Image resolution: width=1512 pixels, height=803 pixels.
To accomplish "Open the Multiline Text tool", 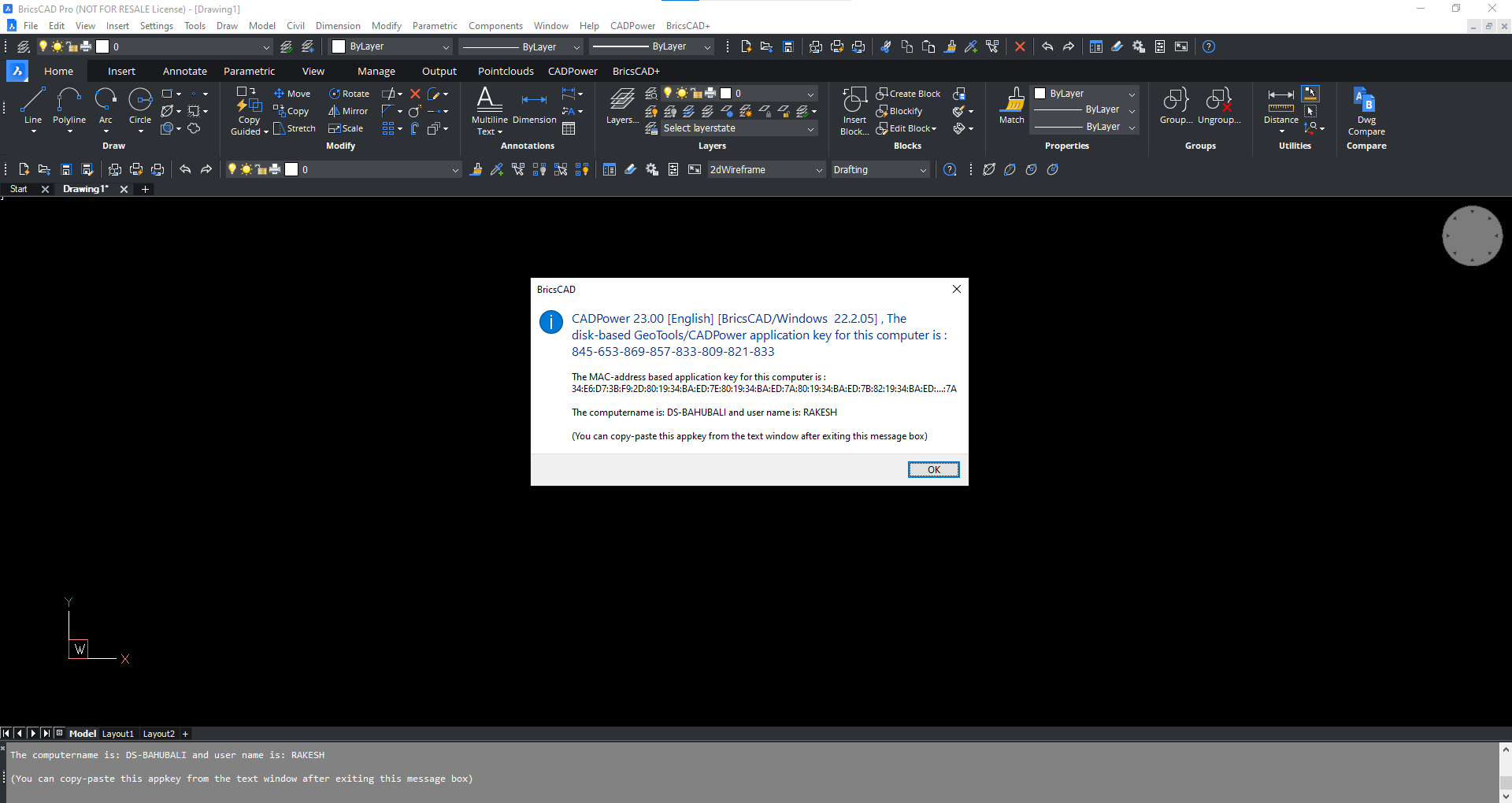I will [x=489, y=110].
